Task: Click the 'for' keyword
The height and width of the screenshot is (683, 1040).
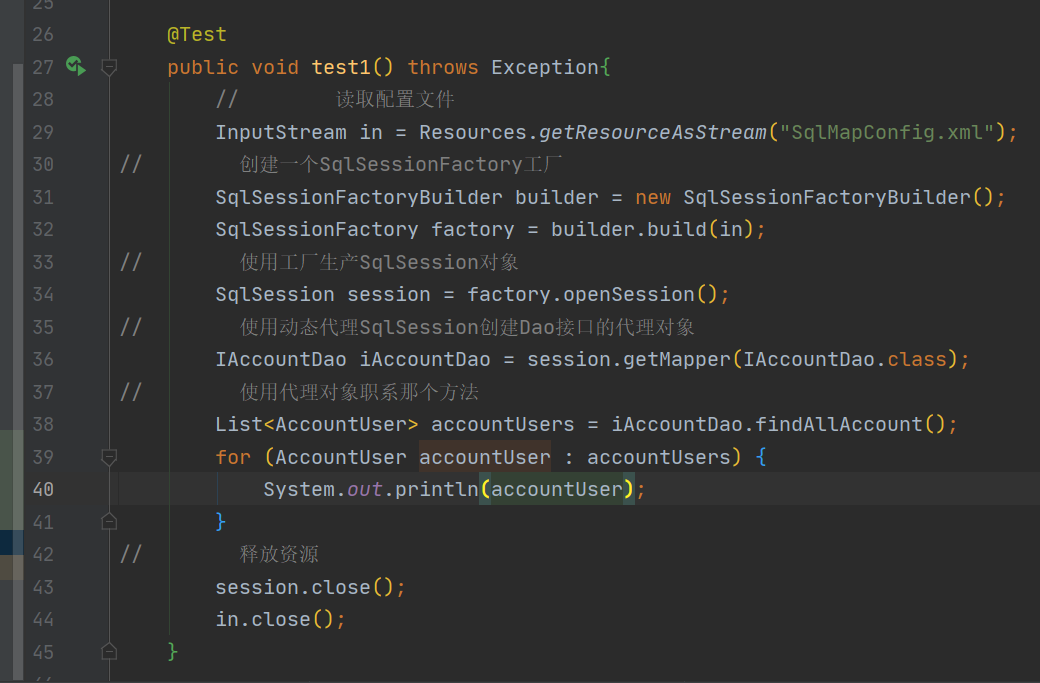Action: pos(233,457)
